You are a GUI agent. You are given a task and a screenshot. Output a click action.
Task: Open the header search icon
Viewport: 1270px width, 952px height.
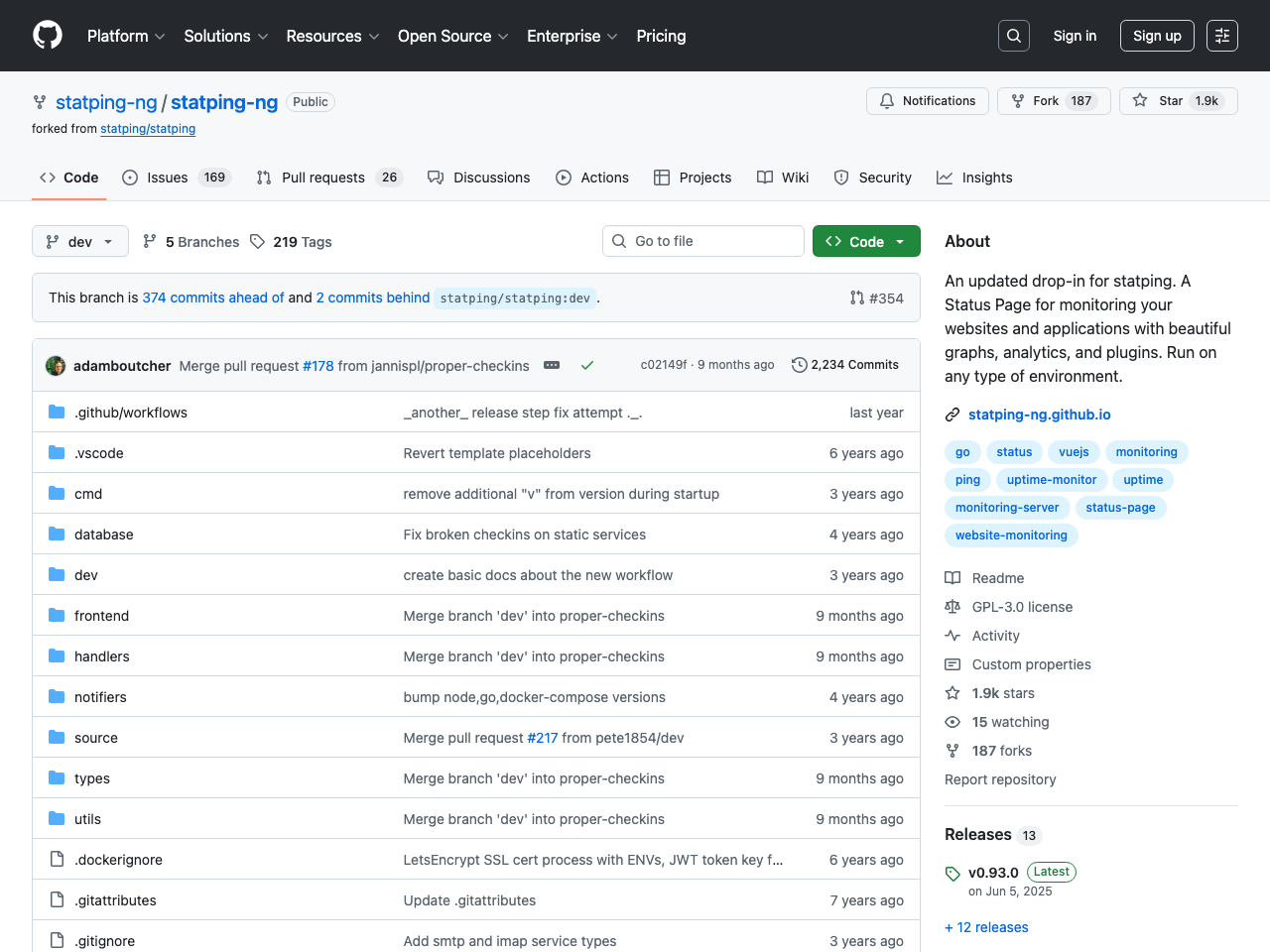[1013, 35]
